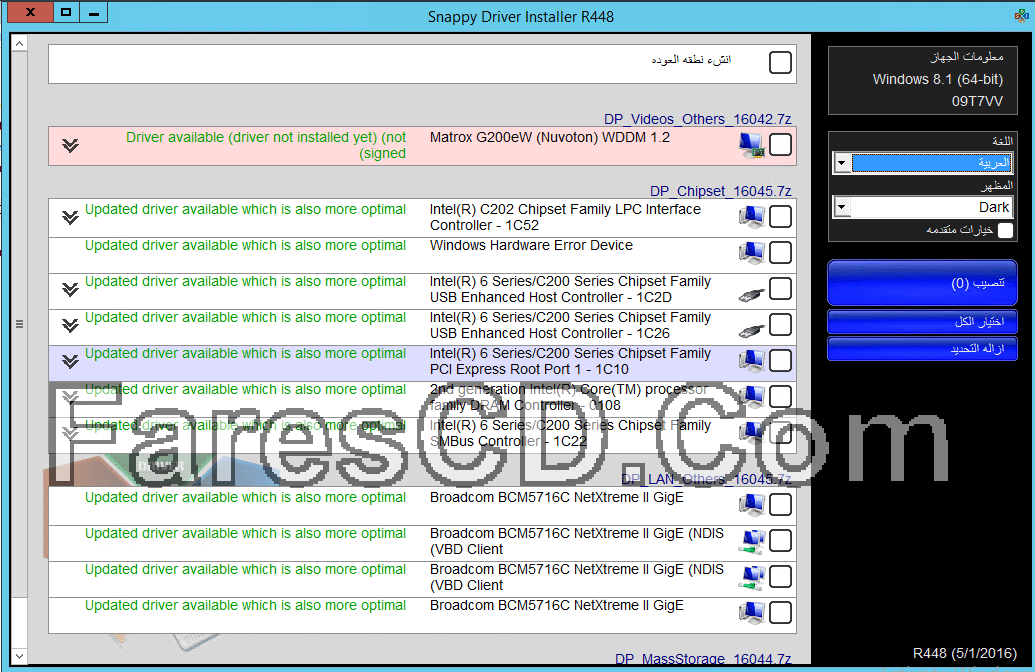Click the 'Driver available (driver not installed yet)' status
Screen dimensions: 1035x672
click(x=266, y=145)
